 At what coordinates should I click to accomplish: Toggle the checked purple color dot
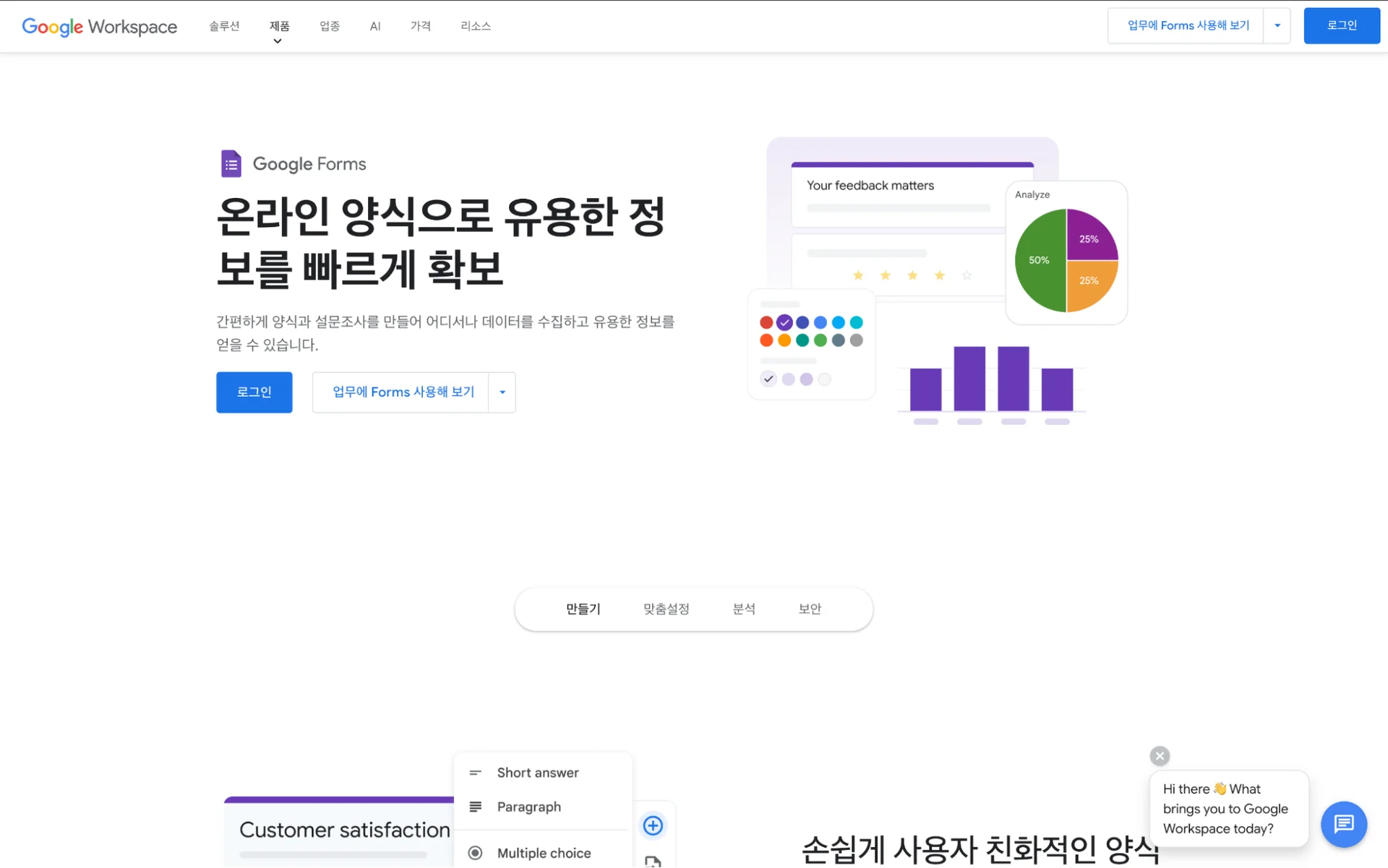point(784,323)
